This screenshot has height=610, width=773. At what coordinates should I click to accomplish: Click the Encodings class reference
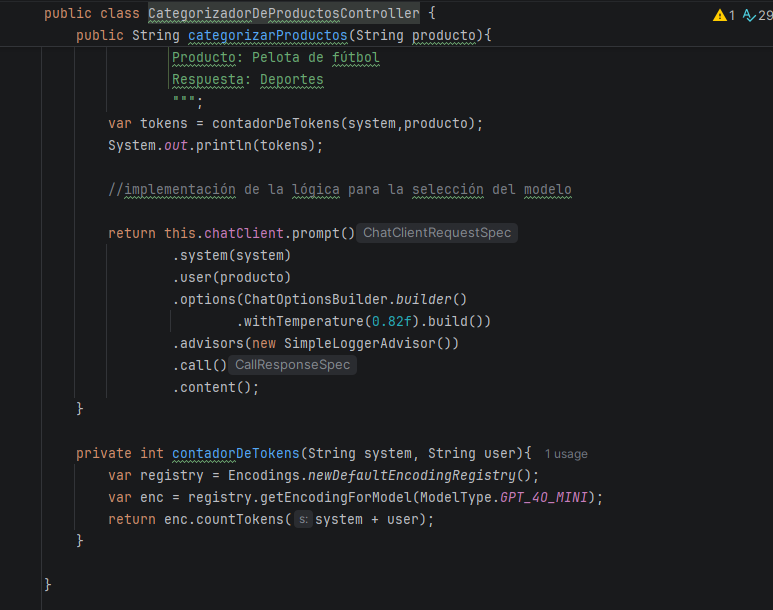pyautogui.click(x=264, y=475)
